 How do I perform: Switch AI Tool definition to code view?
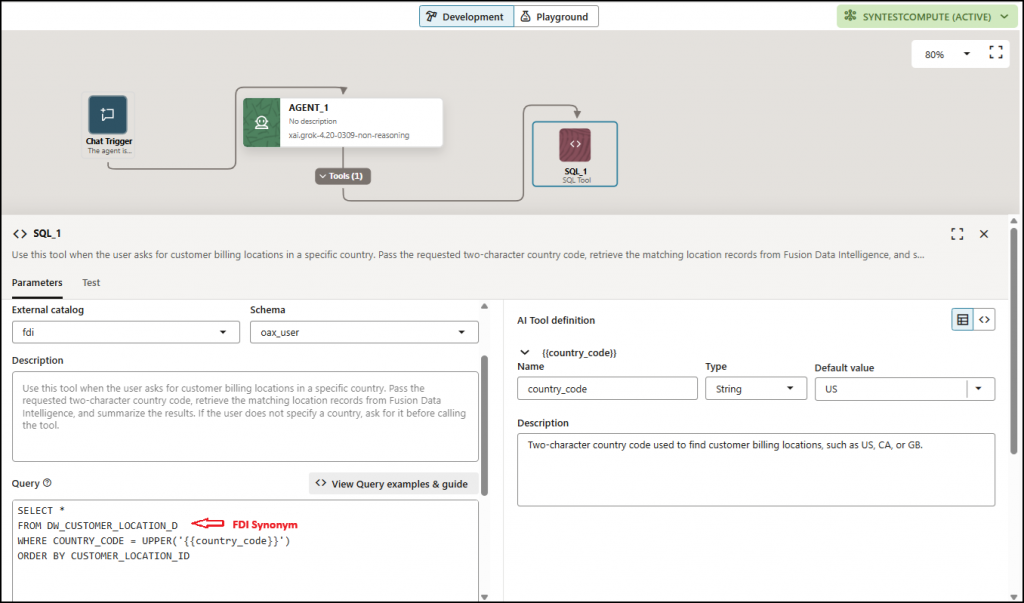point(984,319)
